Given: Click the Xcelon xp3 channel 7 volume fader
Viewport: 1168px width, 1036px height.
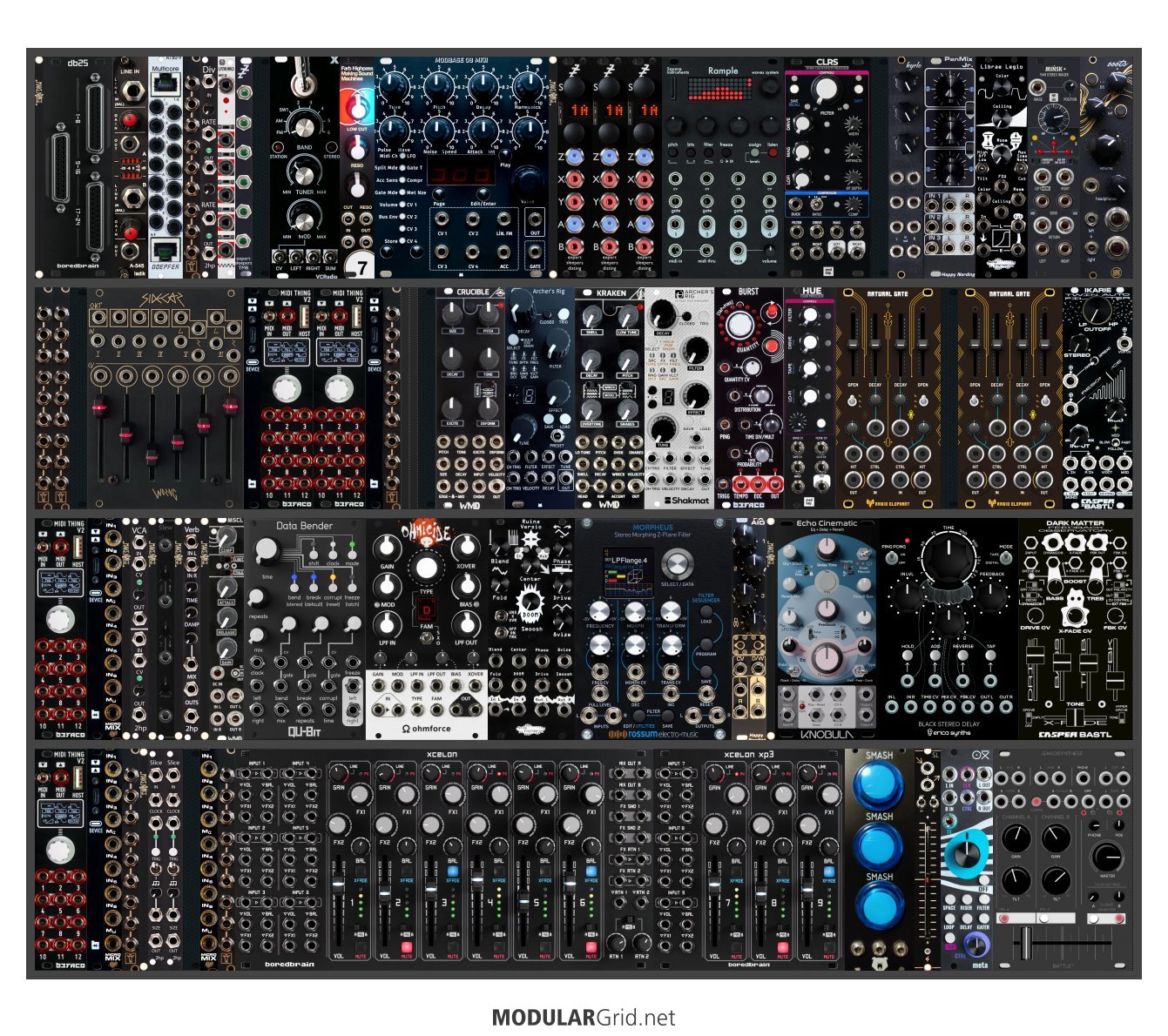Looking at the screenshot, I should click(715, 885).
